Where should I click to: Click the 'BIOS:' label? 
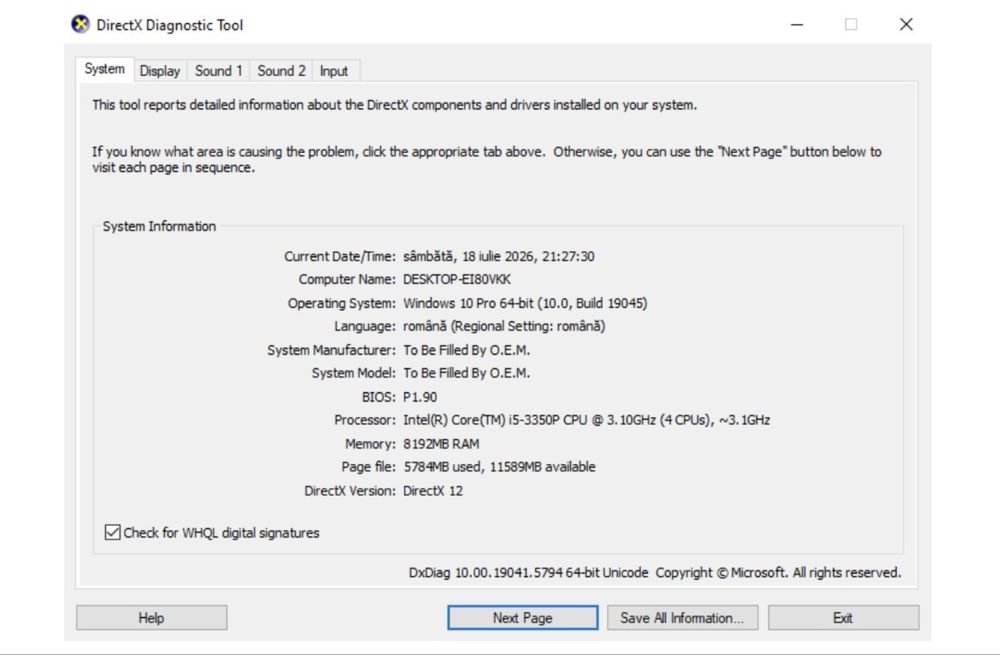[x=378, y=397]
